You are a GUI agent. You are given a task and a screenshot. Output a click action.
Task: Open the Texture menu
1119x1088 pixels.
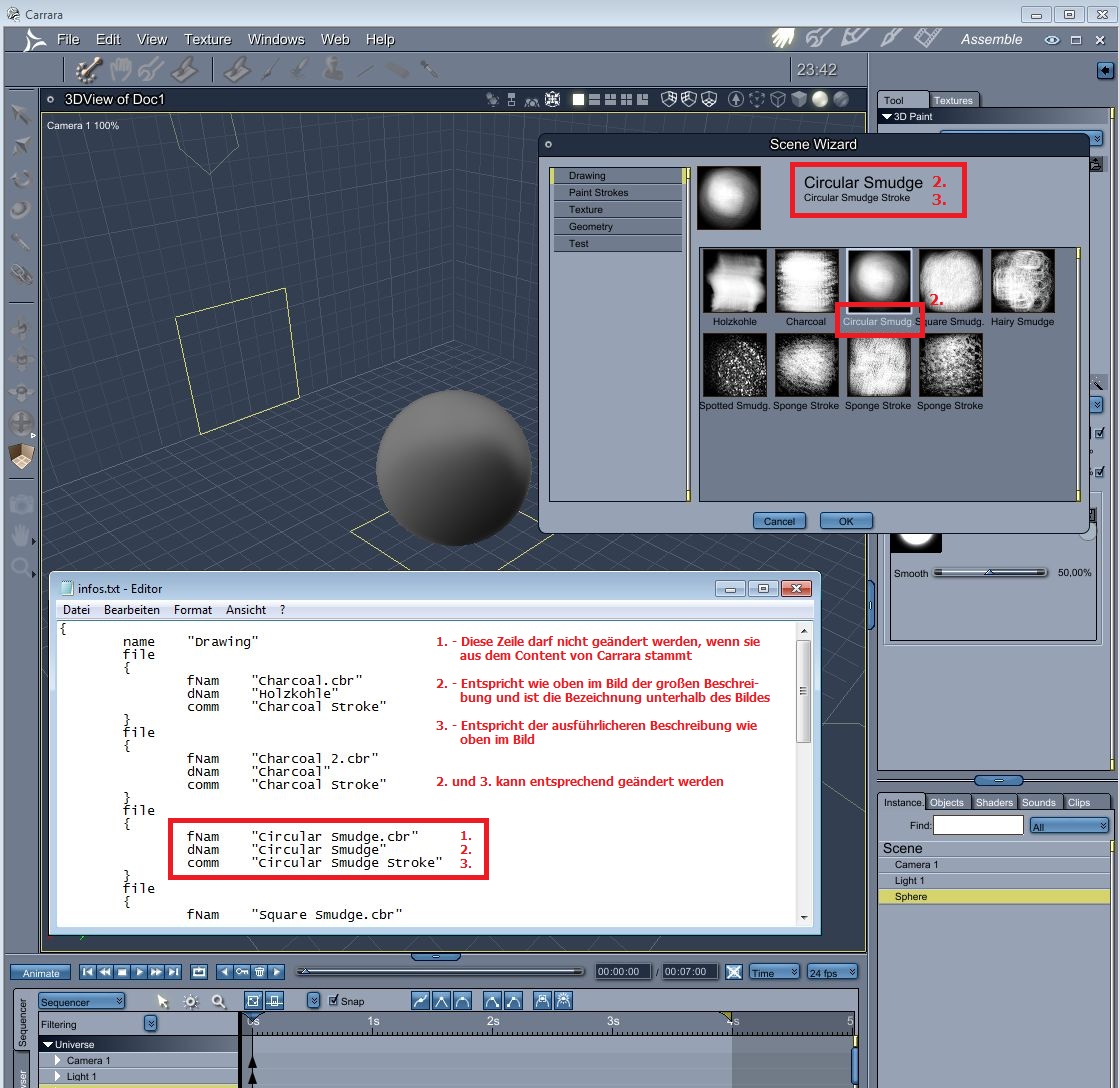coord(207,39)
